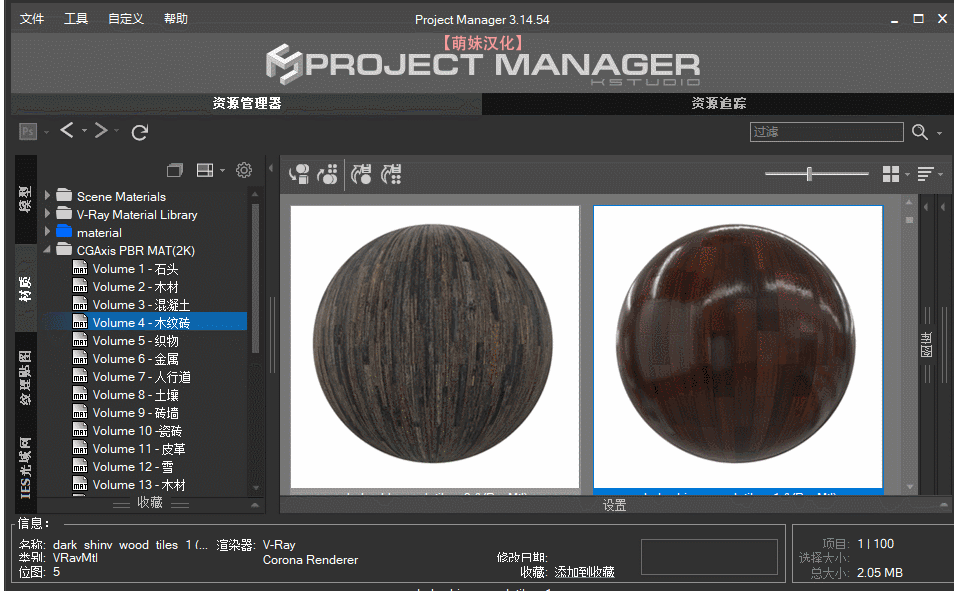Click the refresh icon in navigation bar
Image resolution: width=954 pixels, height=591 pixels.
140,132
